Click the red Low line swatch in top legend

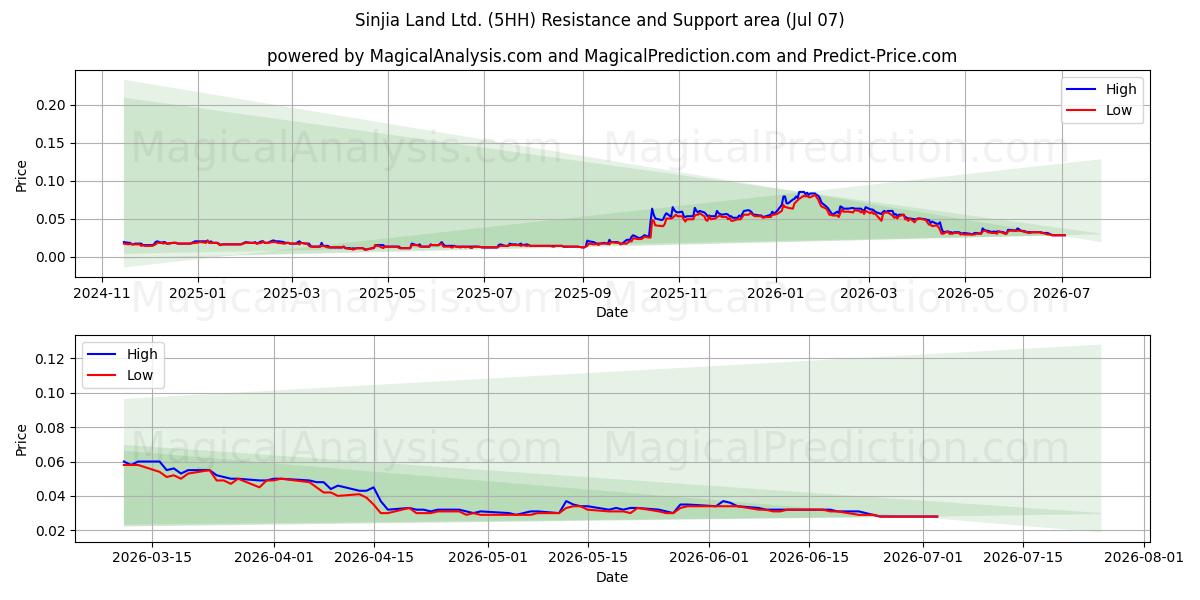click(1083, 112)
